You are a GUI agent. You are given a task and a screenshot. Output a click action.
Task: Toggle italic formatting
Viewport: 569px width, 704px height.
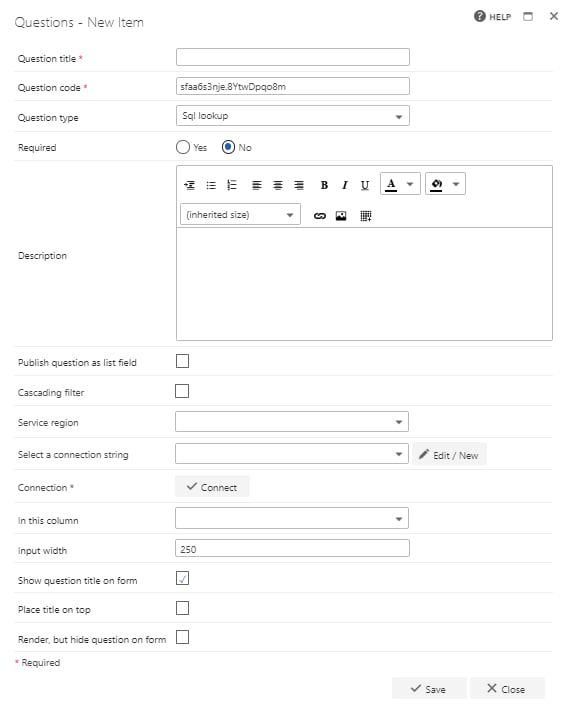(344, 185)
